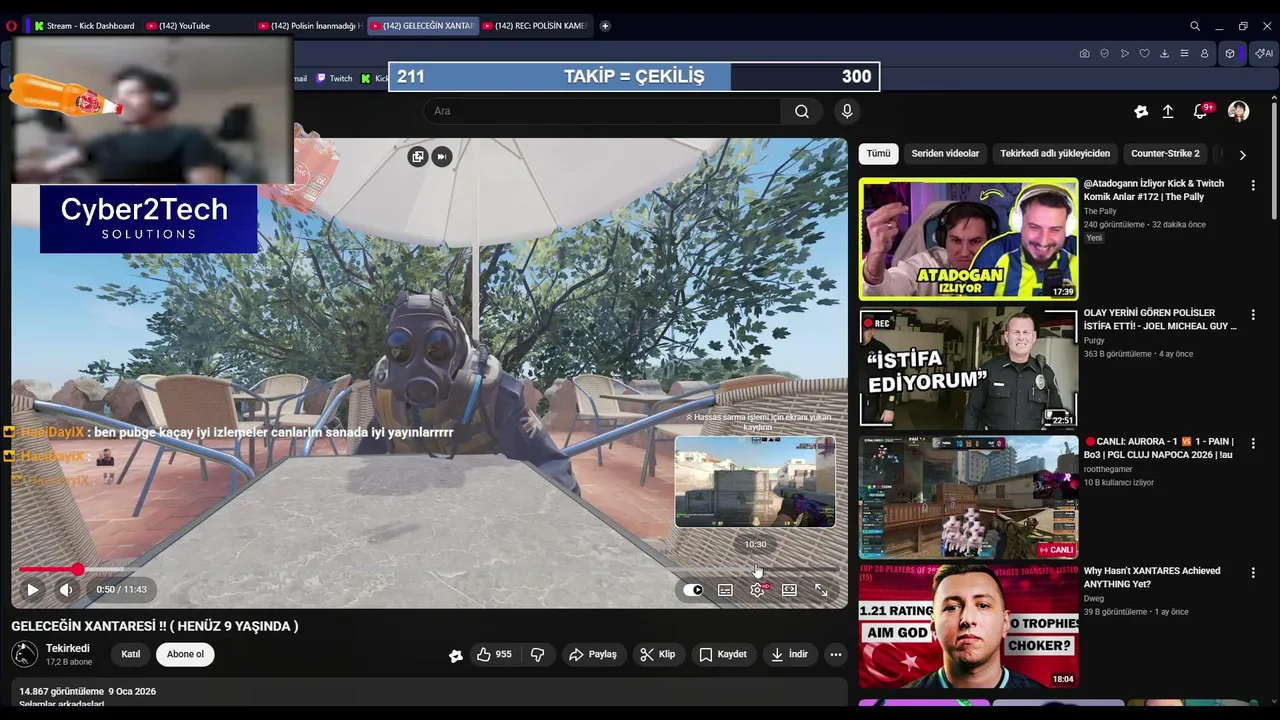Open the YouTube create upload icon

click(x=1167, y=112)
